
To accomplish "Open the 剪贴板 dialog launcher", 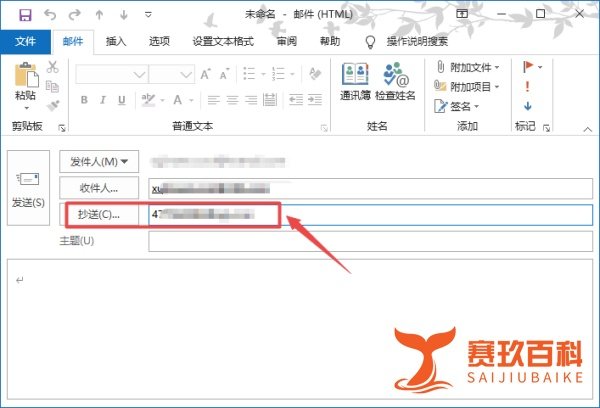I will [62, 128].
